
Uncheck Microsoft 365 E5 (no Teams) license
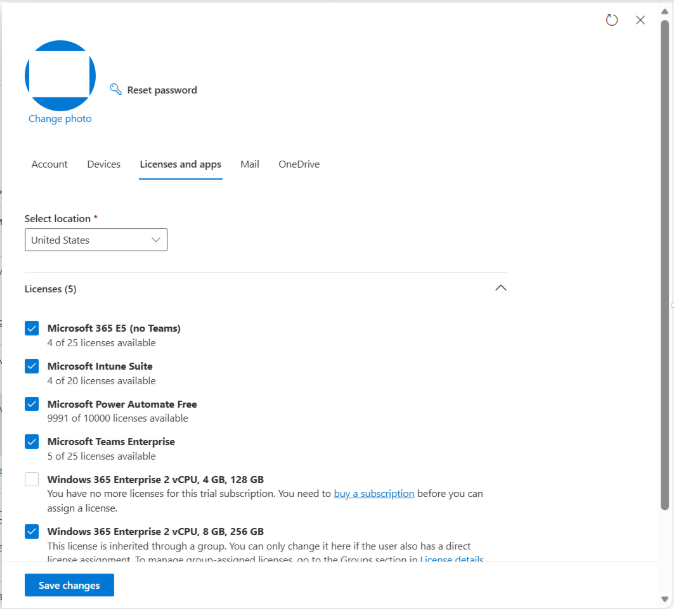pyautogui.click(x=32, y=328)
